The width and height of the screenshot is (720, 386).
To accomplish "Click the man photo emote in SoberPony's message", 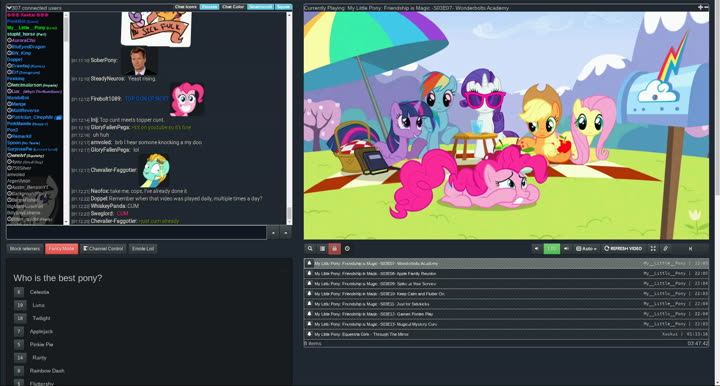I will click(139, 61).
